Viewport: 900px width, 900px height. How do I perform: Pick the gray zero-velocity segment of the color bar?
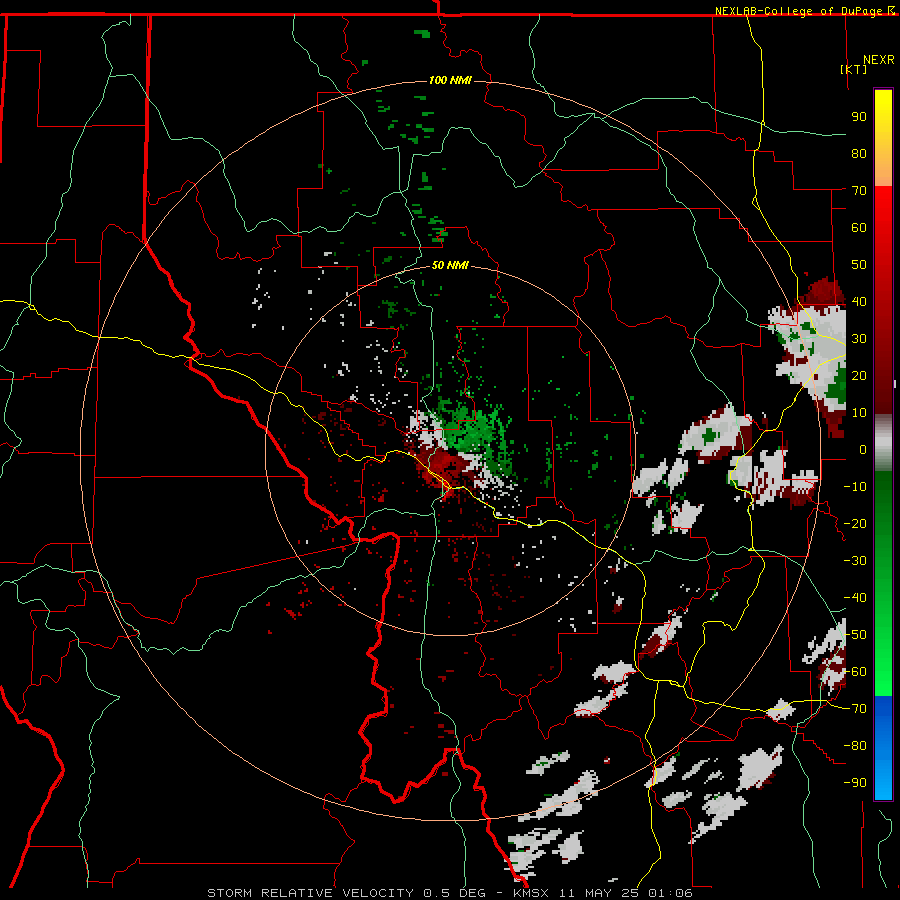coord(883,443)
